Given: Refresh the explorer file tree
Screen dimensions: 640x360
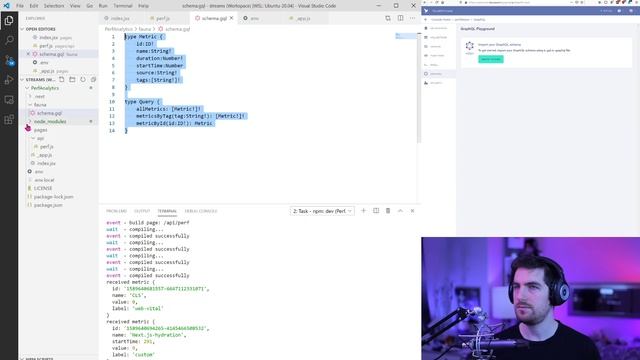Looking at the screenshot, I should click(83, 79).
